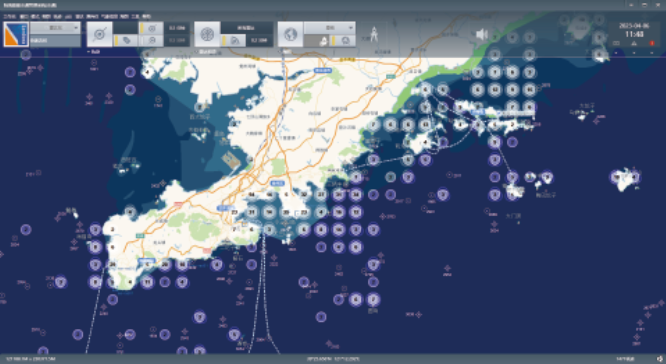Click the globe chart icon
Viewport: 666px width, 364px height.
click(291, 34)
